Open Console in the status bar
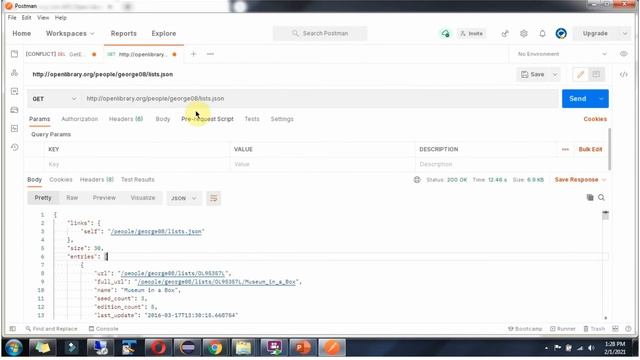 104,329
